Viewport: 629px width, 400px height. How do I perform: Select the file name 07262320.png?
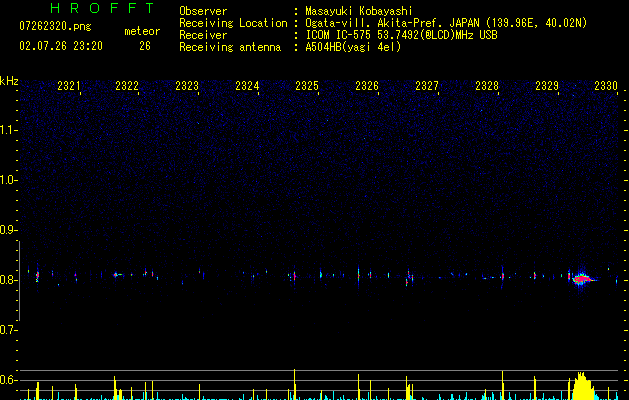click(55, 26)
